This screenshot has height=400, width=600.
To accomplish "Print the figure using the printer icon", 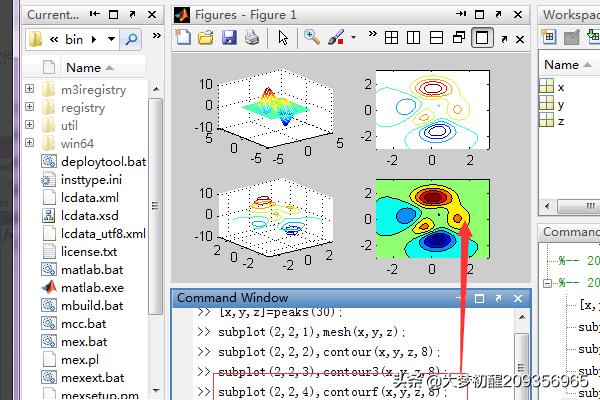I will click(252, 38).
